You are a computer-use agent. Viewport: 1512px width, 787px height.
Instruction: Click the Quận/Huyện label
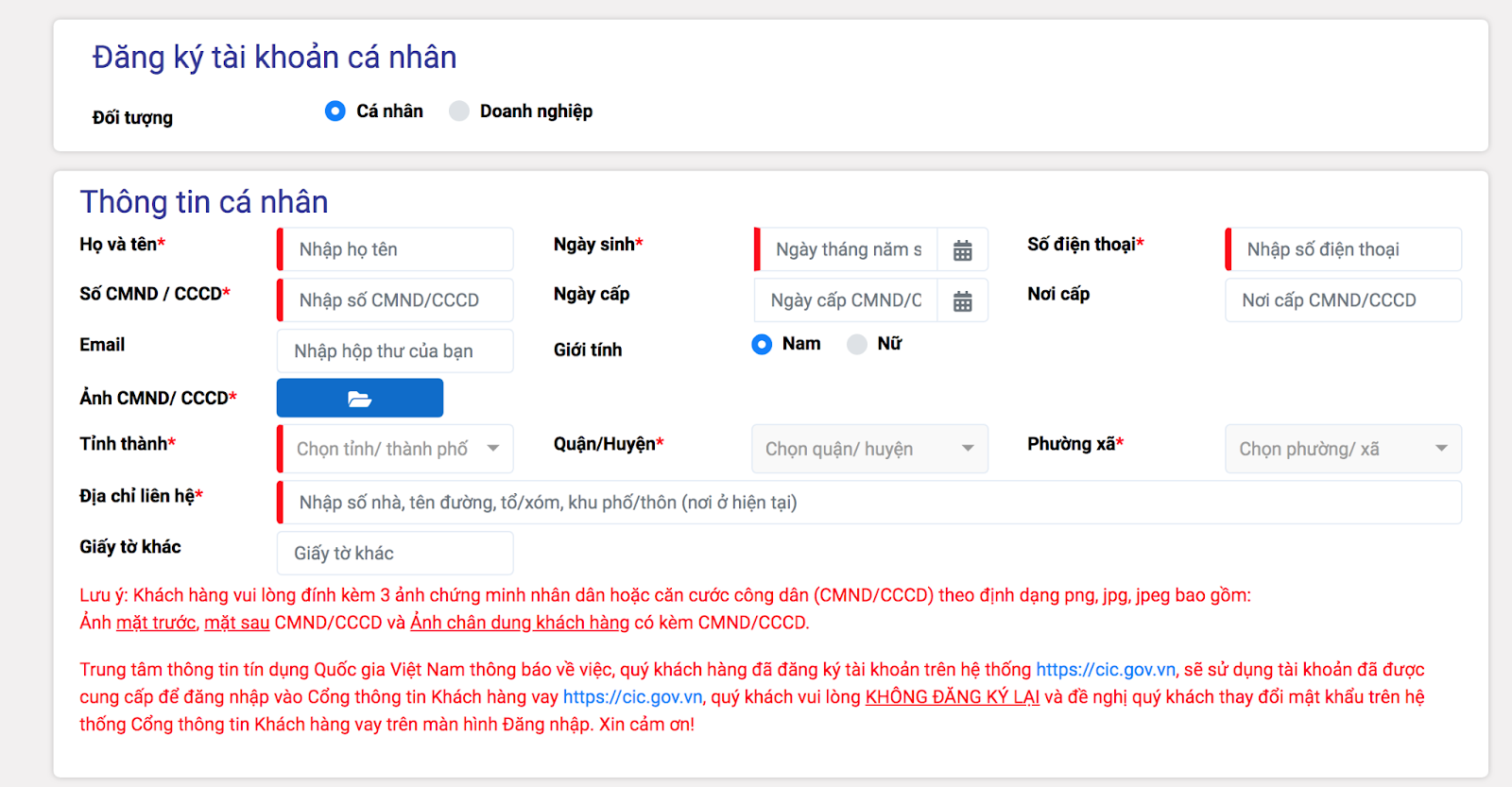tap(609, 444)
